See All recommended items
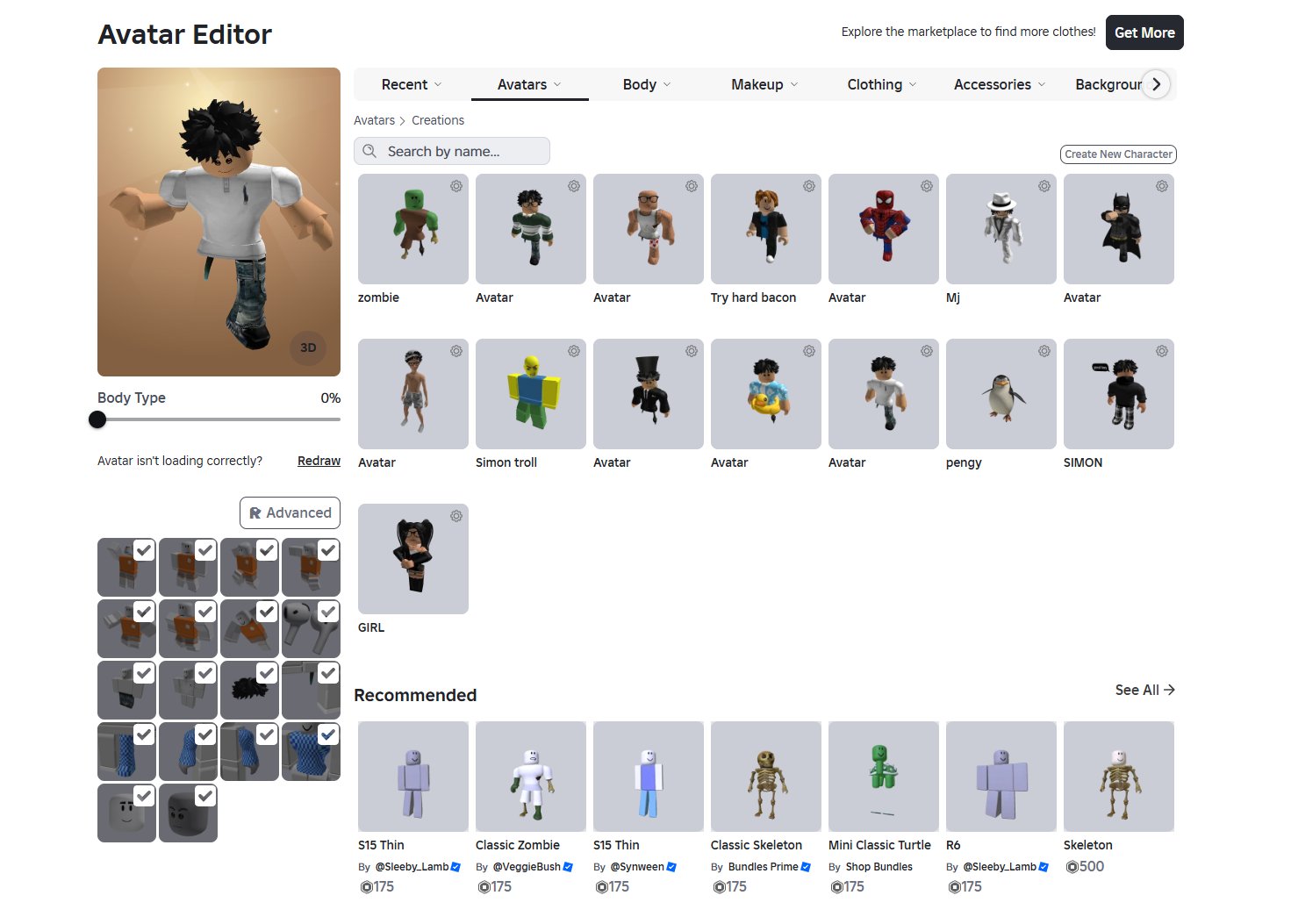 click(x=1144, y=690)
